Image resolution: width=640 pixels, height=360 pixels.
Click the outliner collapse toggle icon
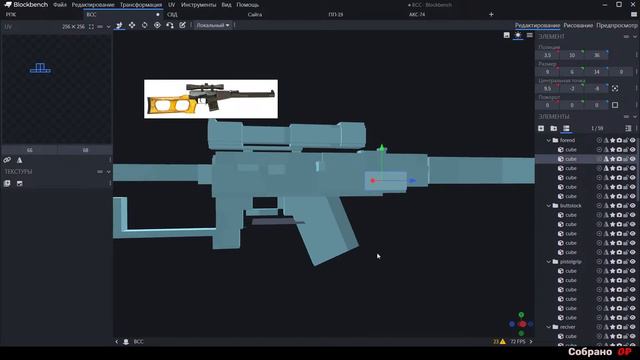(x=628, y=128)
